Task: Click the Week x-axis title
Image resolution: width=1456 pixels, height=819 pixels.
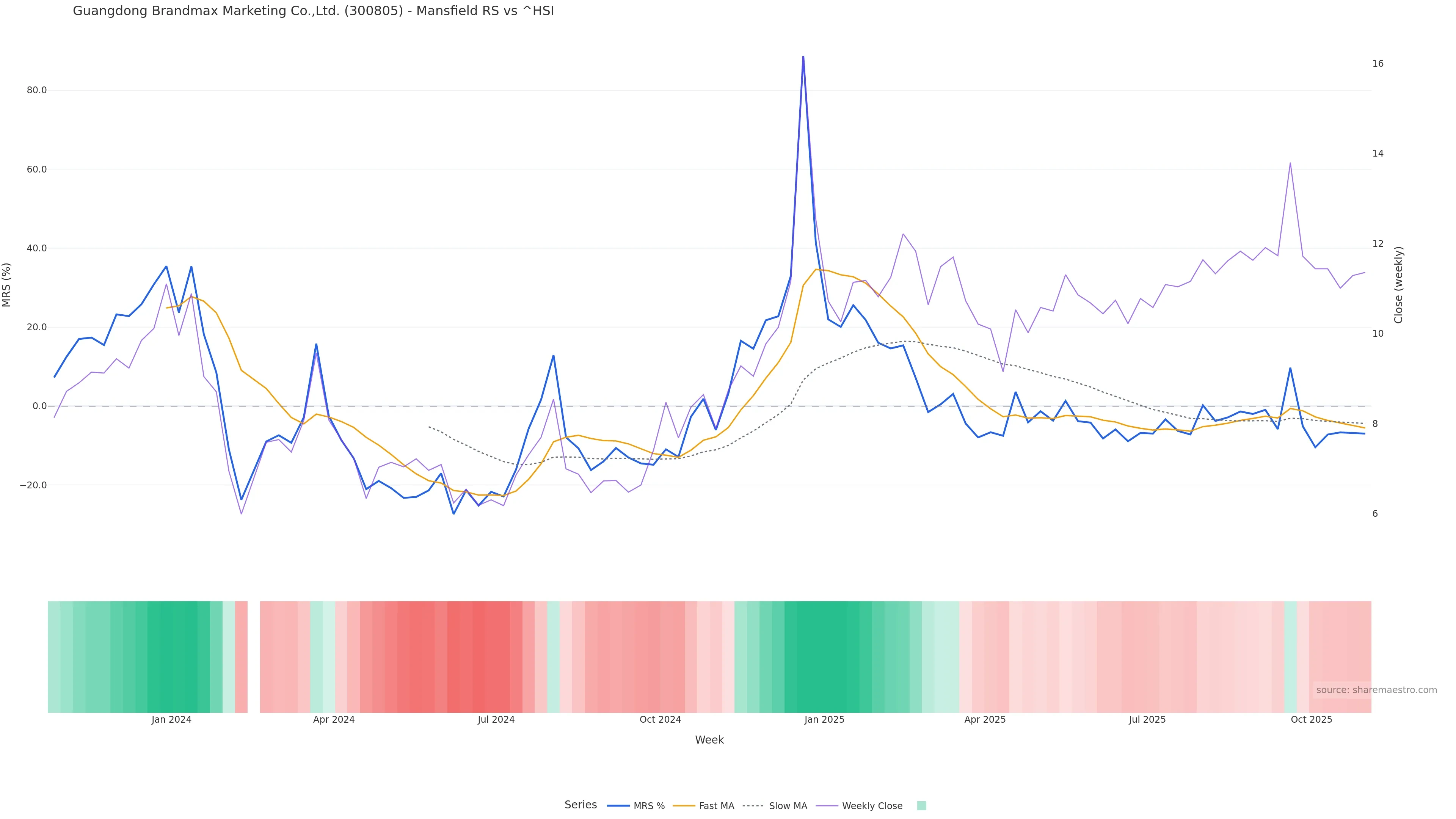Action: click(709, 741)
